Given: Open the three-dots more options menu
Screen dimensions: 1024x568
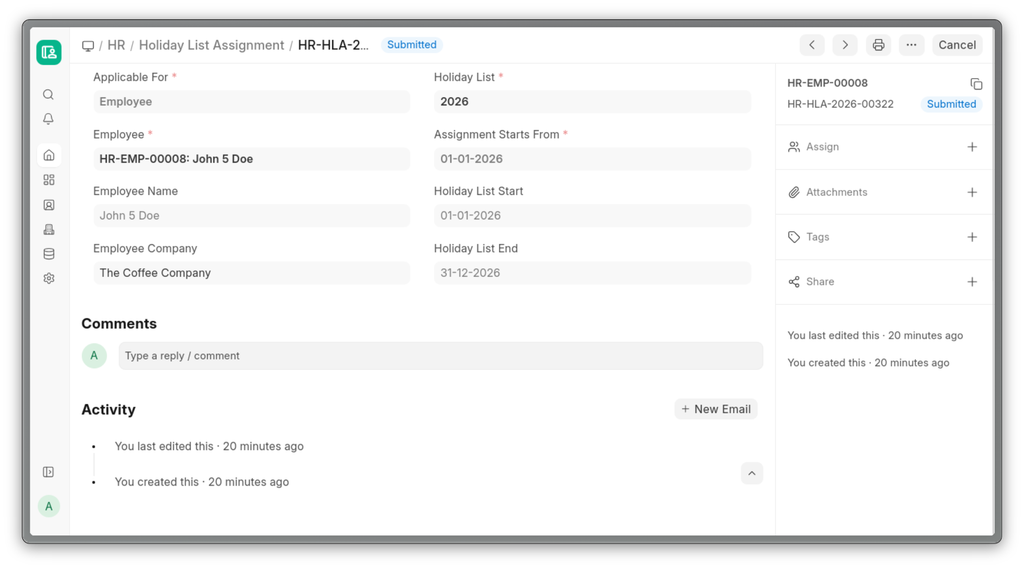Looking at the screenshot, I should [x=911, y=45].
